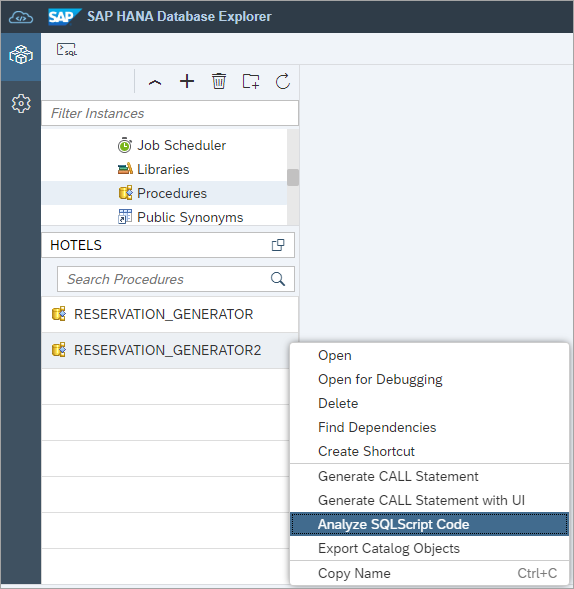
Task: Refresh the instance list
Action: pyautogui.click(x=283, y=81)
